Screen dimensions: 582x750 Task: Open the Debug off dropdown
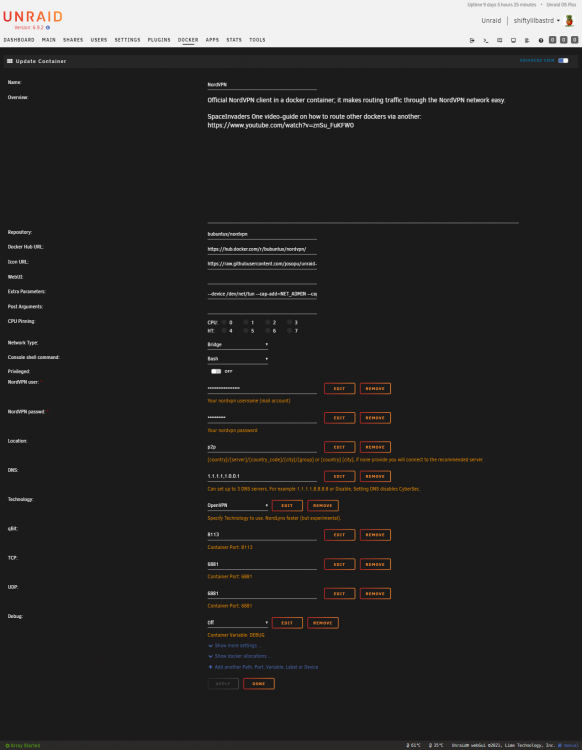click(238, 623)
